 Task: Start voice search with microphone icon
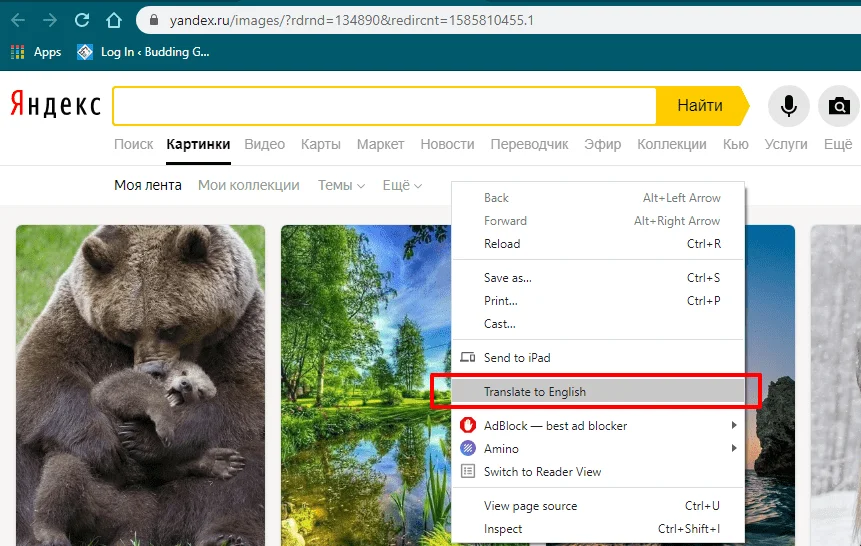(789, 105)
